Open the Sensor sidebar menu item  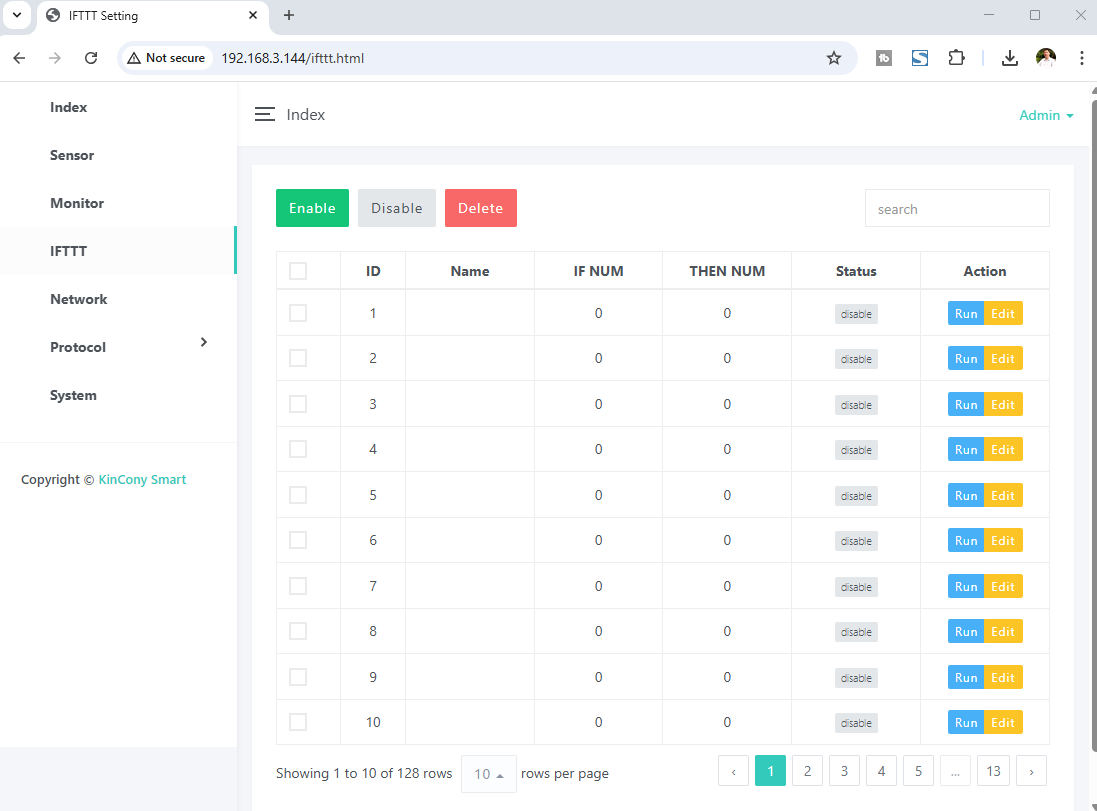(x=72, y=155)
